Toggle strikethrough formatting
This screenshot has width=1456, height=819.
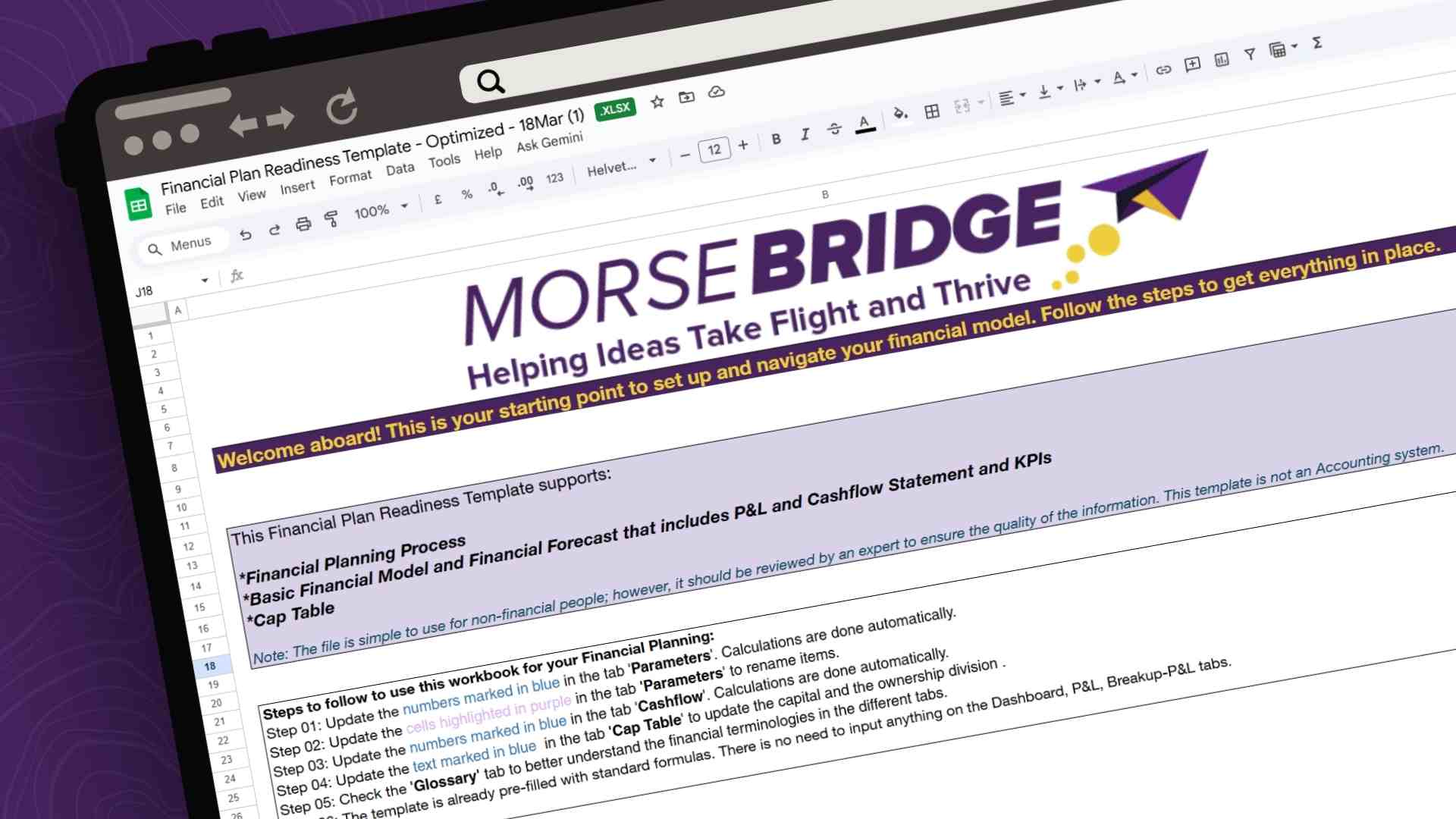(x=834, y=129)
